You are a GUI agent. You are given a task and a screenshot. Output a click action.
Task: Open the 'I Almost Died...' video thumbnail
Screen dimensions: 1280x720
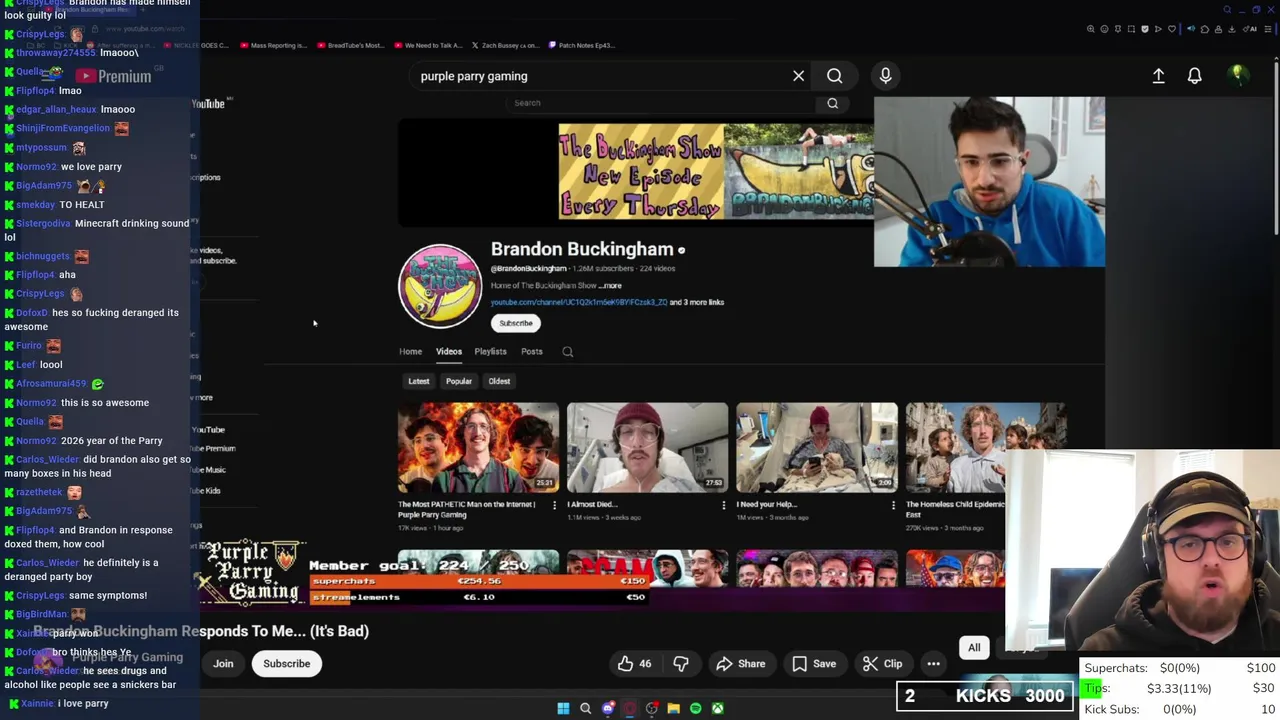click(x=647, y=447)
